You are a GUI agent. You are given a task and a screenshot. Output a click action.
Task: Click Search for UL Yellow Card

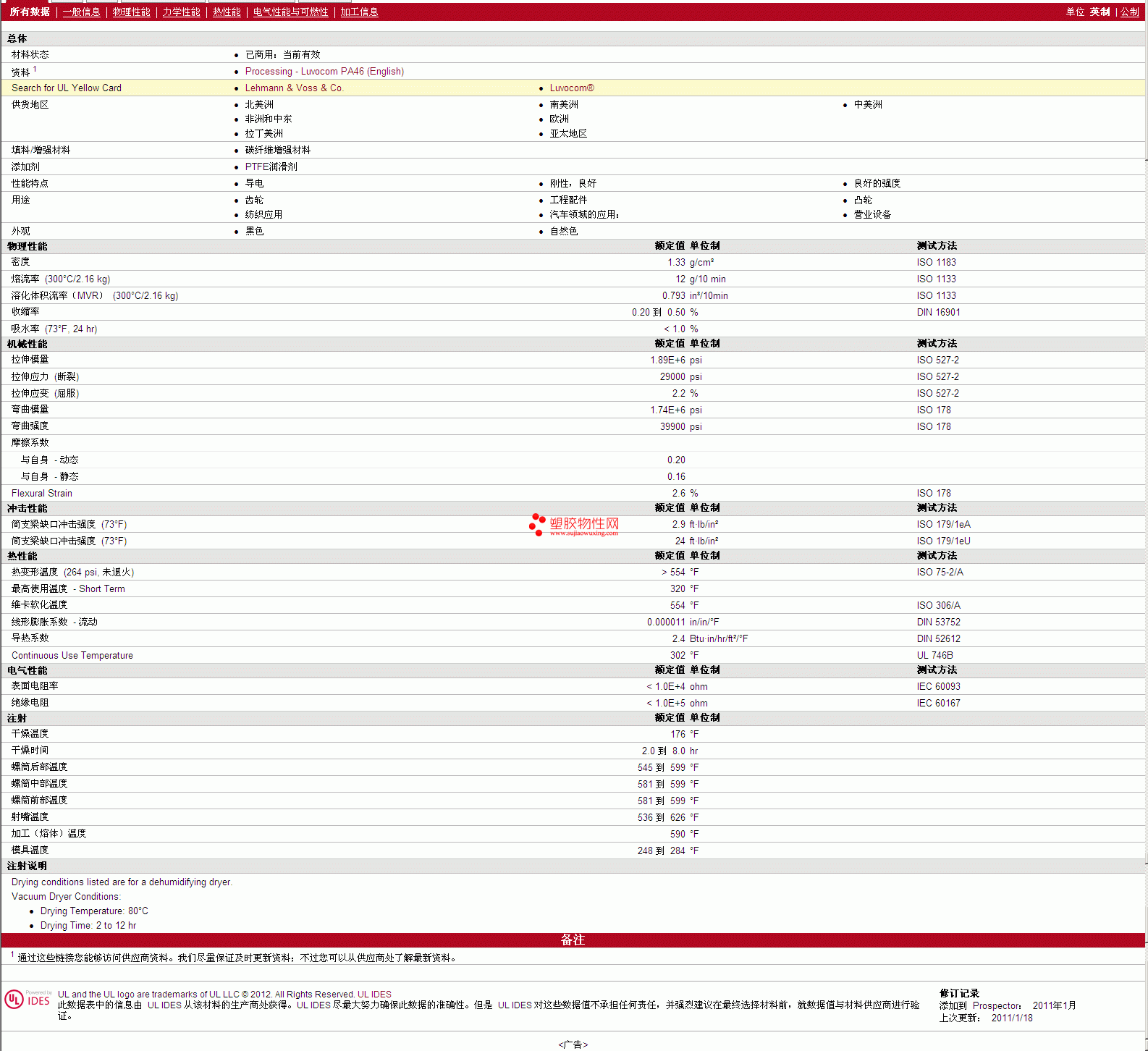pos(67,88)
